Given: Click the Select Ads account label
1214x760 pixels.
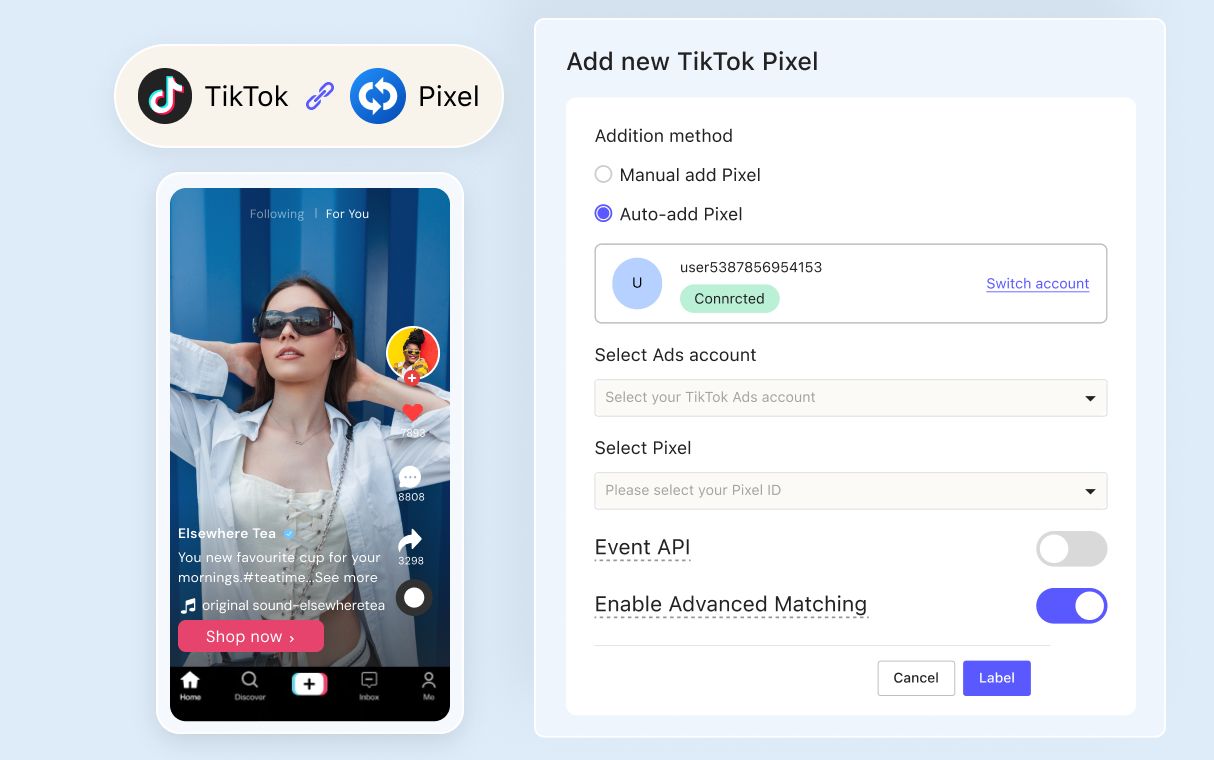Looking at the screenshot, I should (675, 355).
